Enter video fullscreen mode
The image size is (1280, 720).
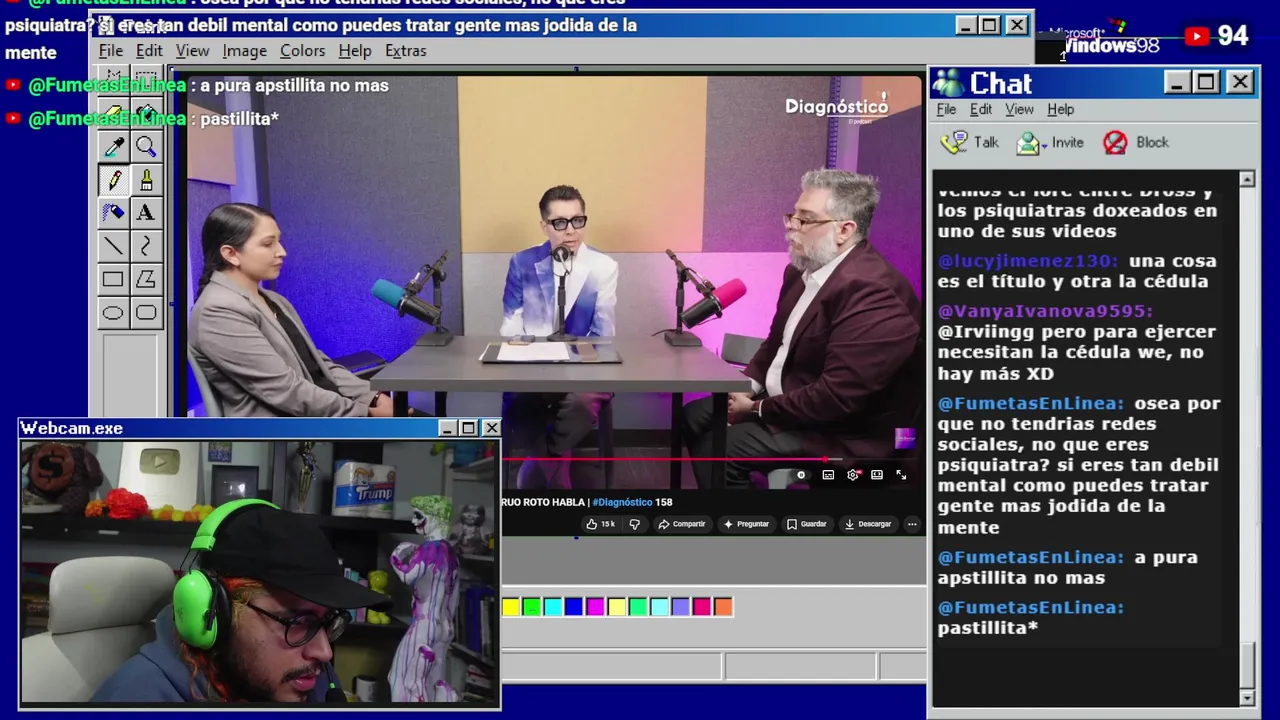pos(901,475)
